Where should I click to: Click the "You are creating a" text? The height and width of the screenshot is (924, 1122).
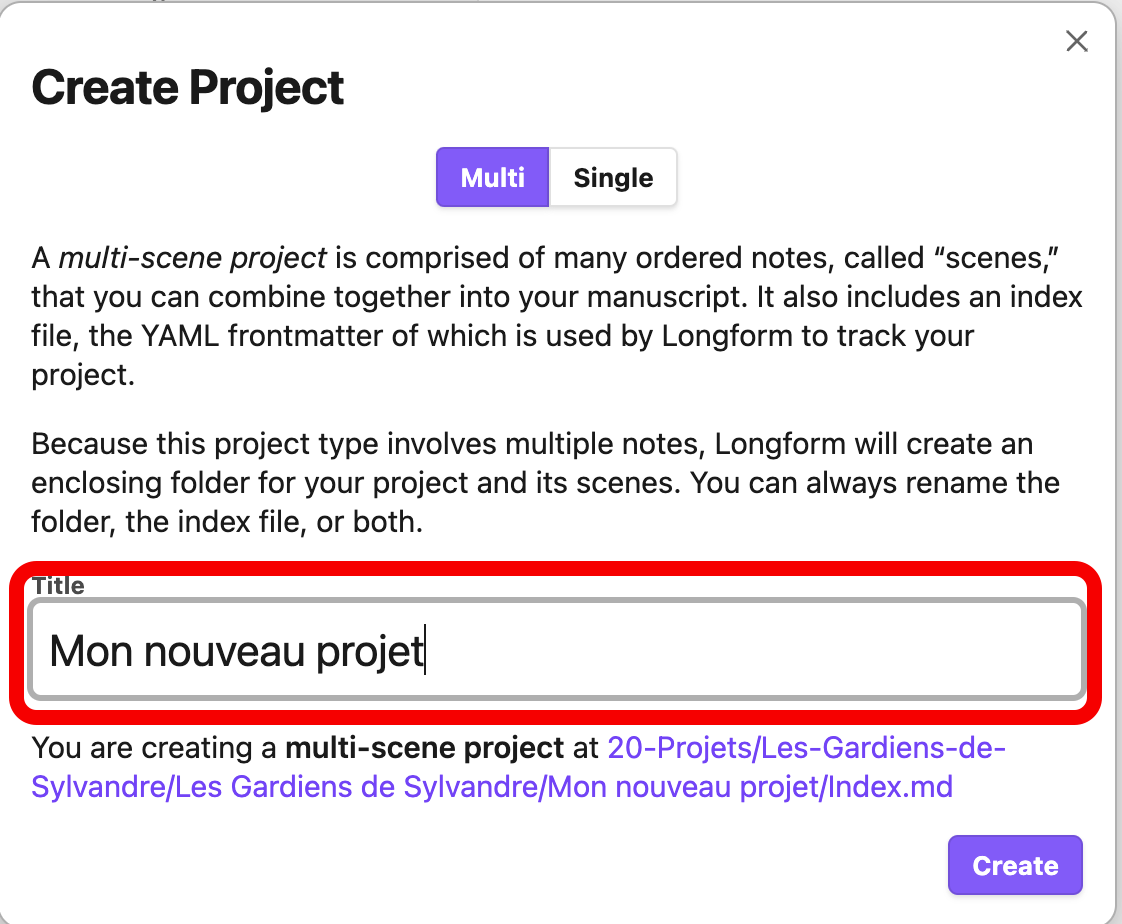click(x=155, y=748)
